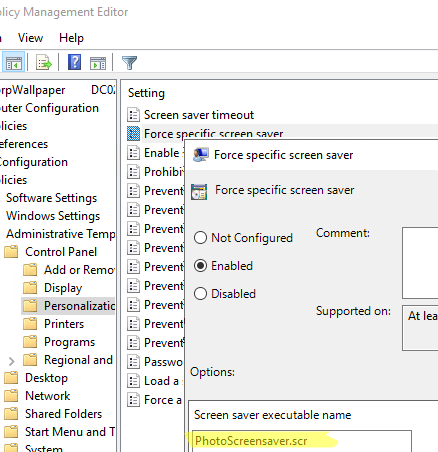Select the CorpWallpaper policy root node

point(32,90)
